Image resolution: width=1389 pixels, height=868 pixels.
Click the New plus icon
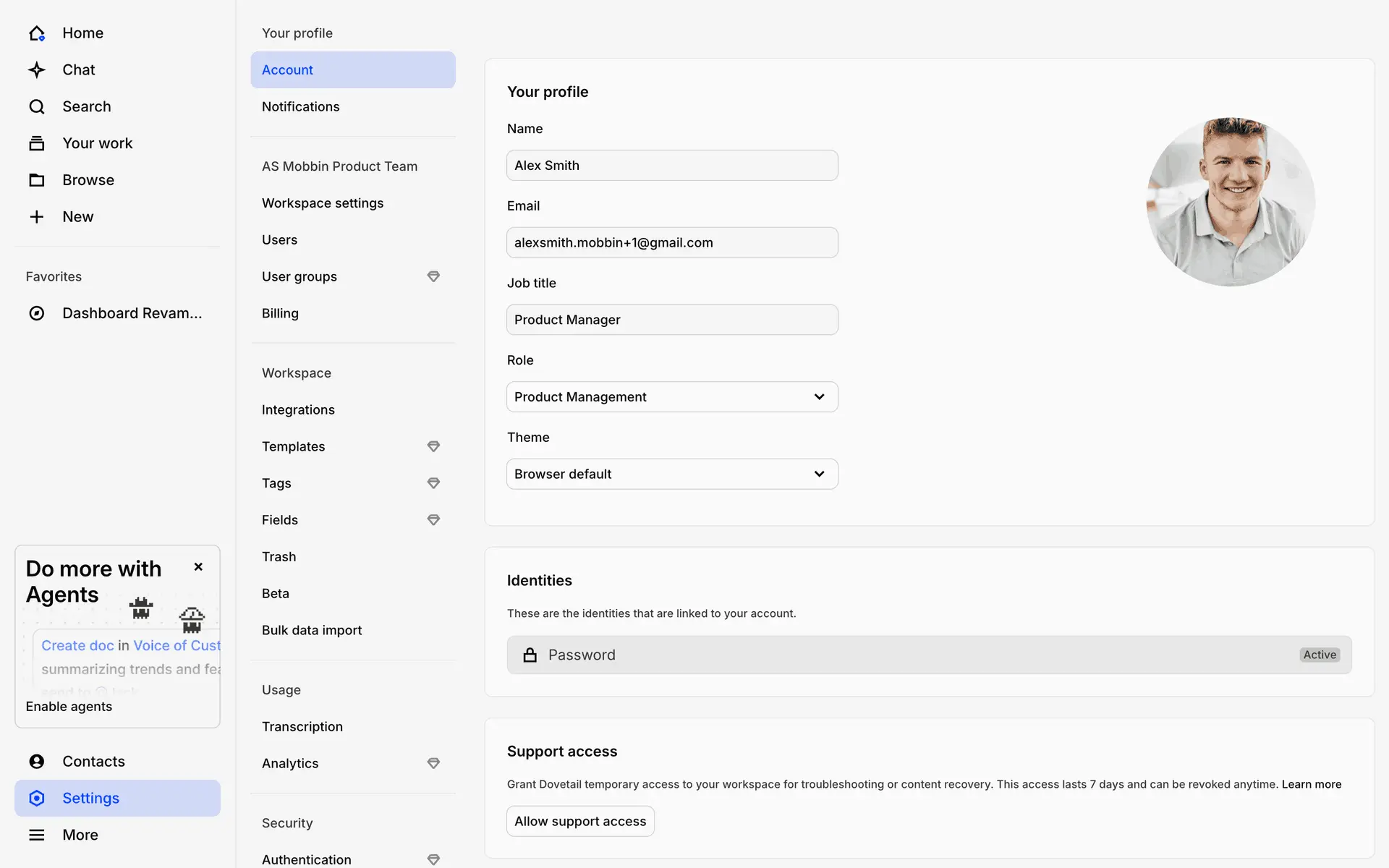tap(37, 217)
